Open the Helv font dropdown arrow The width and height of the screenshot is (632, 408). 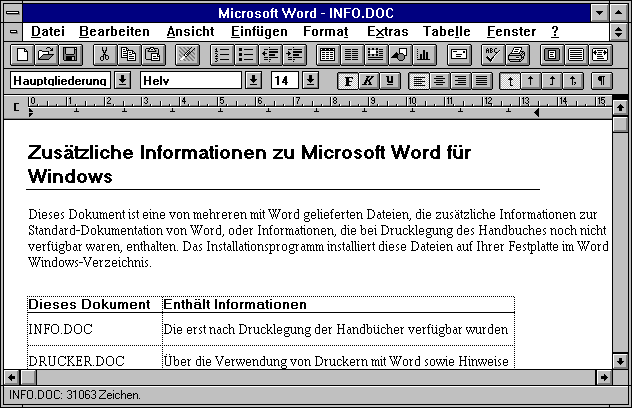[254, 81]
